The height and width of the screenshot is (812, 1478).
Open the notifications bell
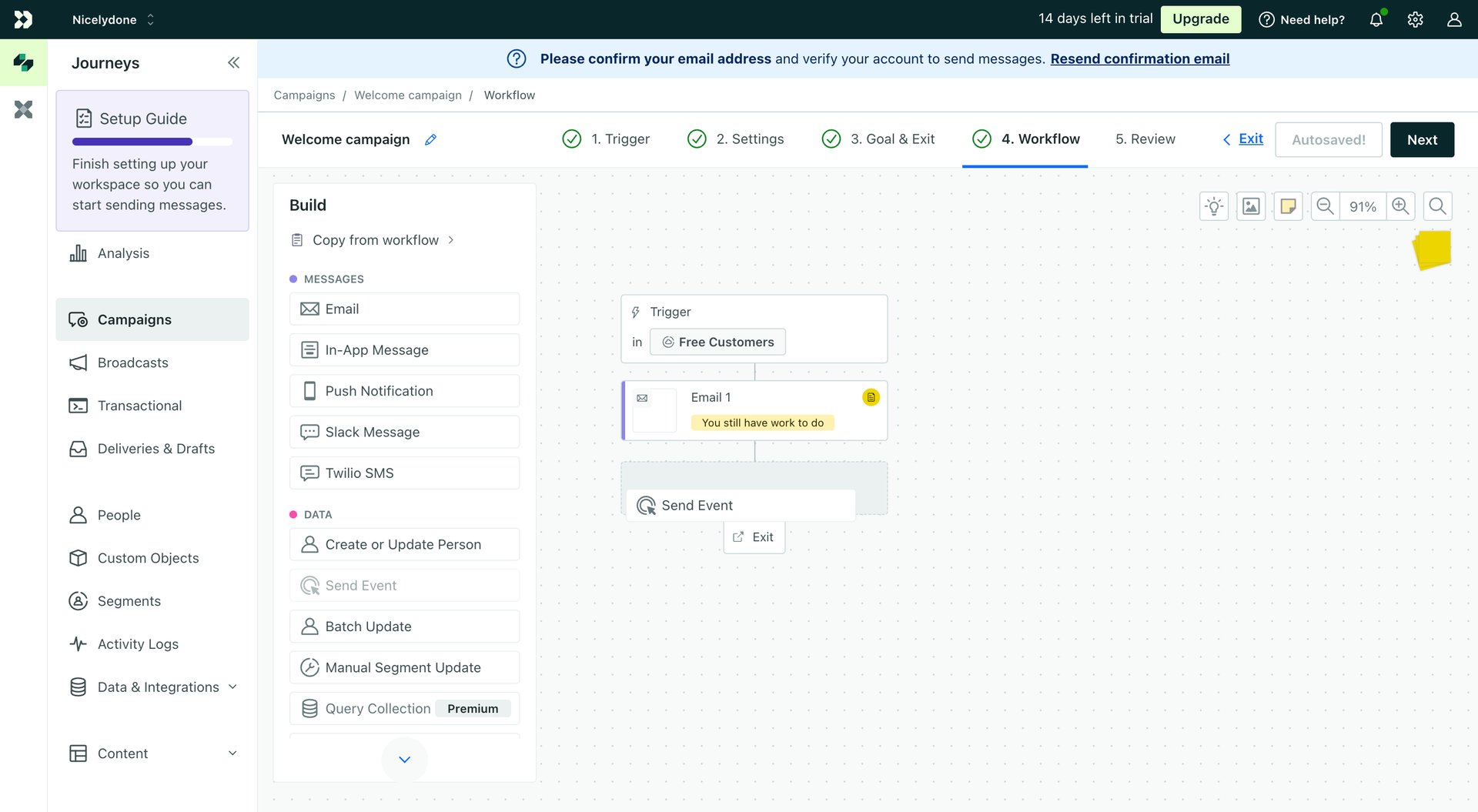click(x=1376, y=19)
